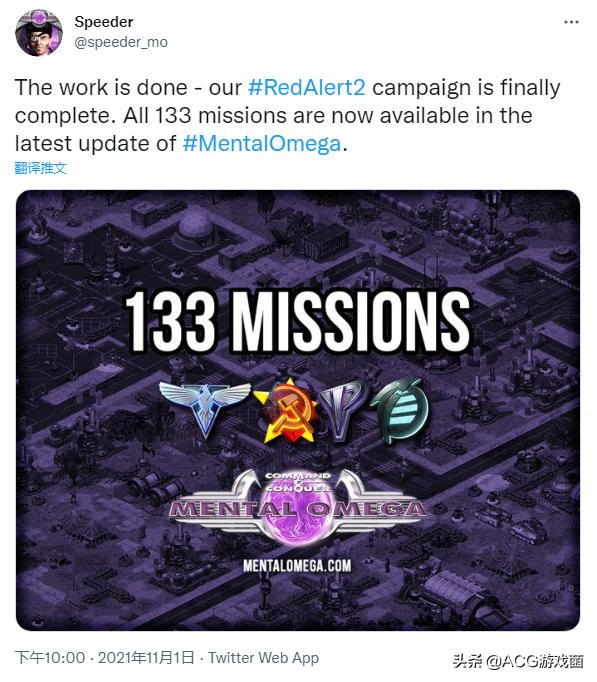The image size is (597, 682).
Task: Click the @speeder_mo handle
Action: (121, 42)
